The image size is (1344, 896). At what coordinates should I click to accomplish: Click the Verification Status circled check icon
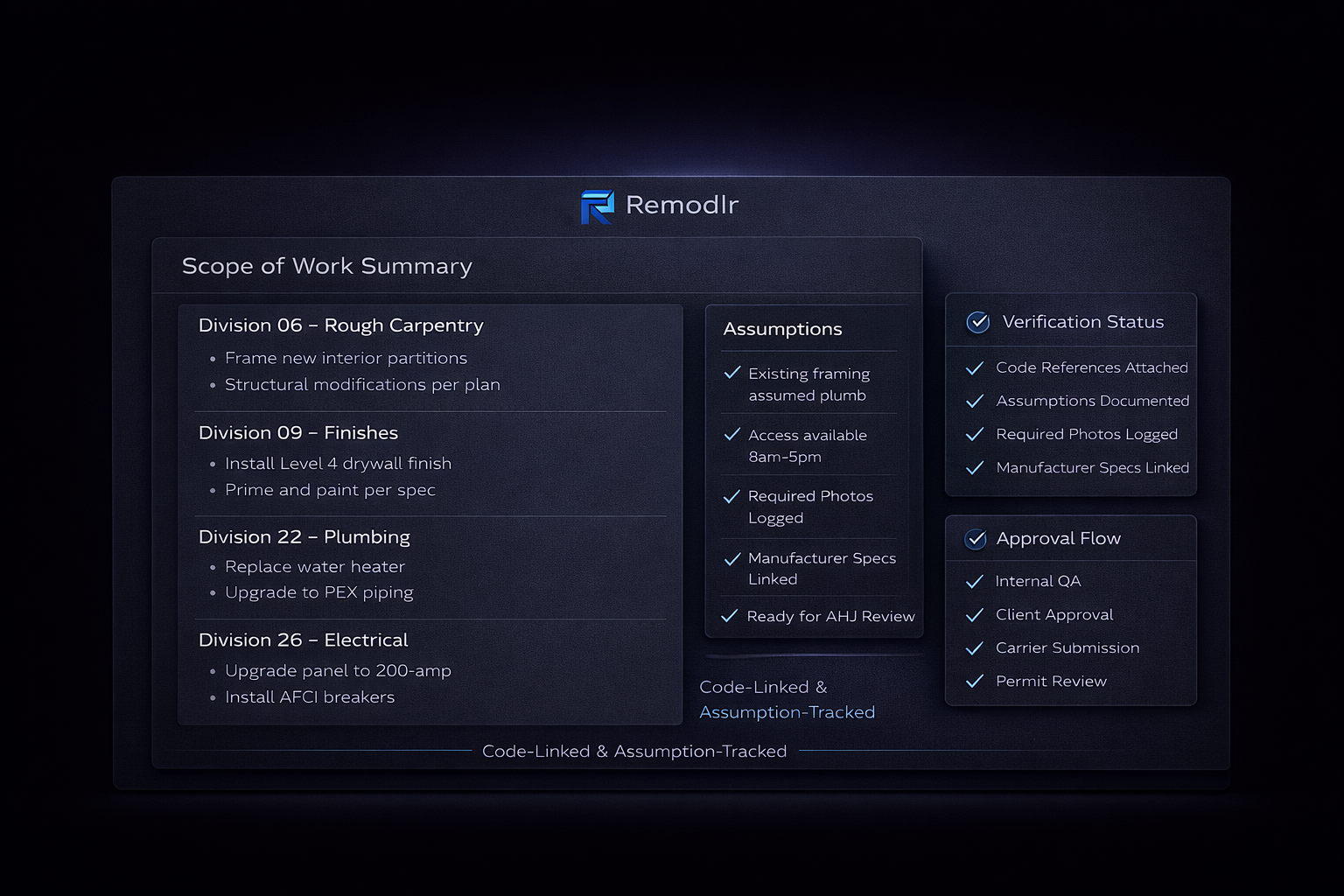point(977,322)
